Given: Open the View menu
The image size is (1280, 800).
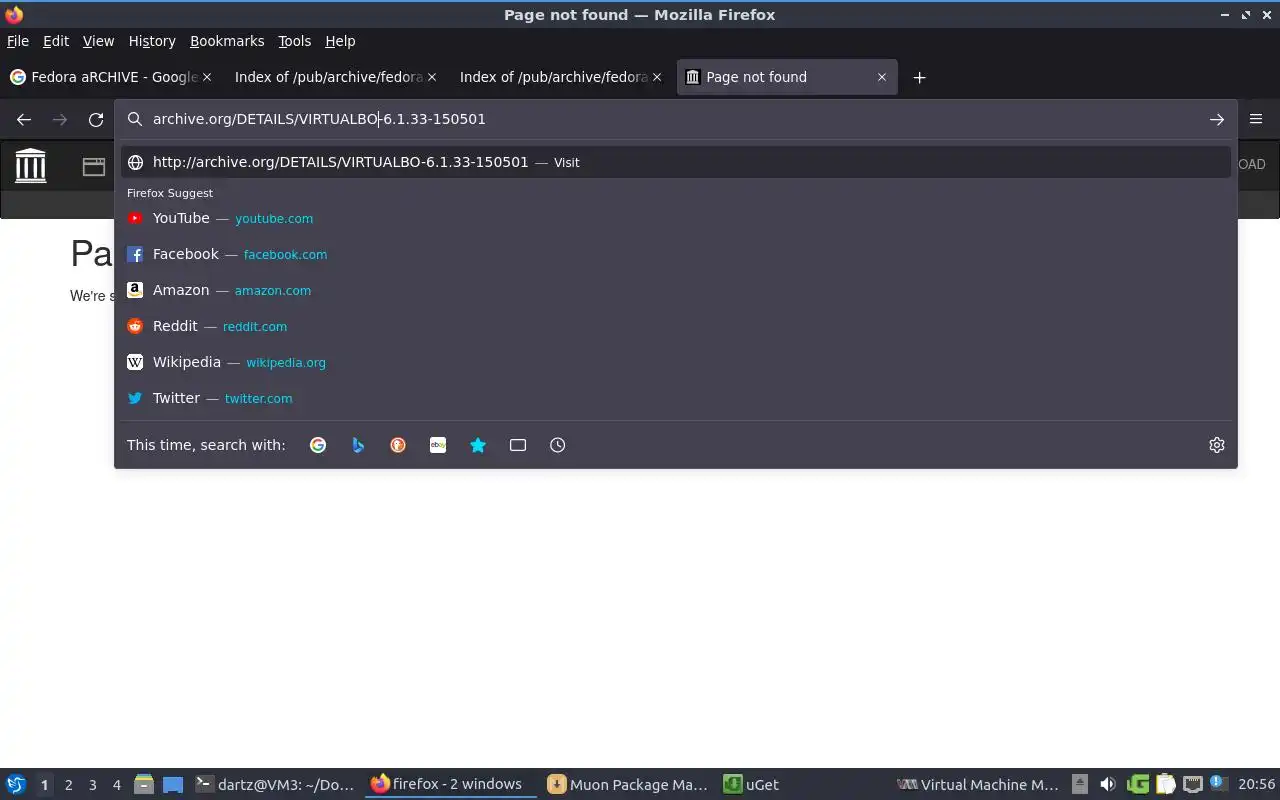Looking at the screenshot, I should tap(98, 41).
